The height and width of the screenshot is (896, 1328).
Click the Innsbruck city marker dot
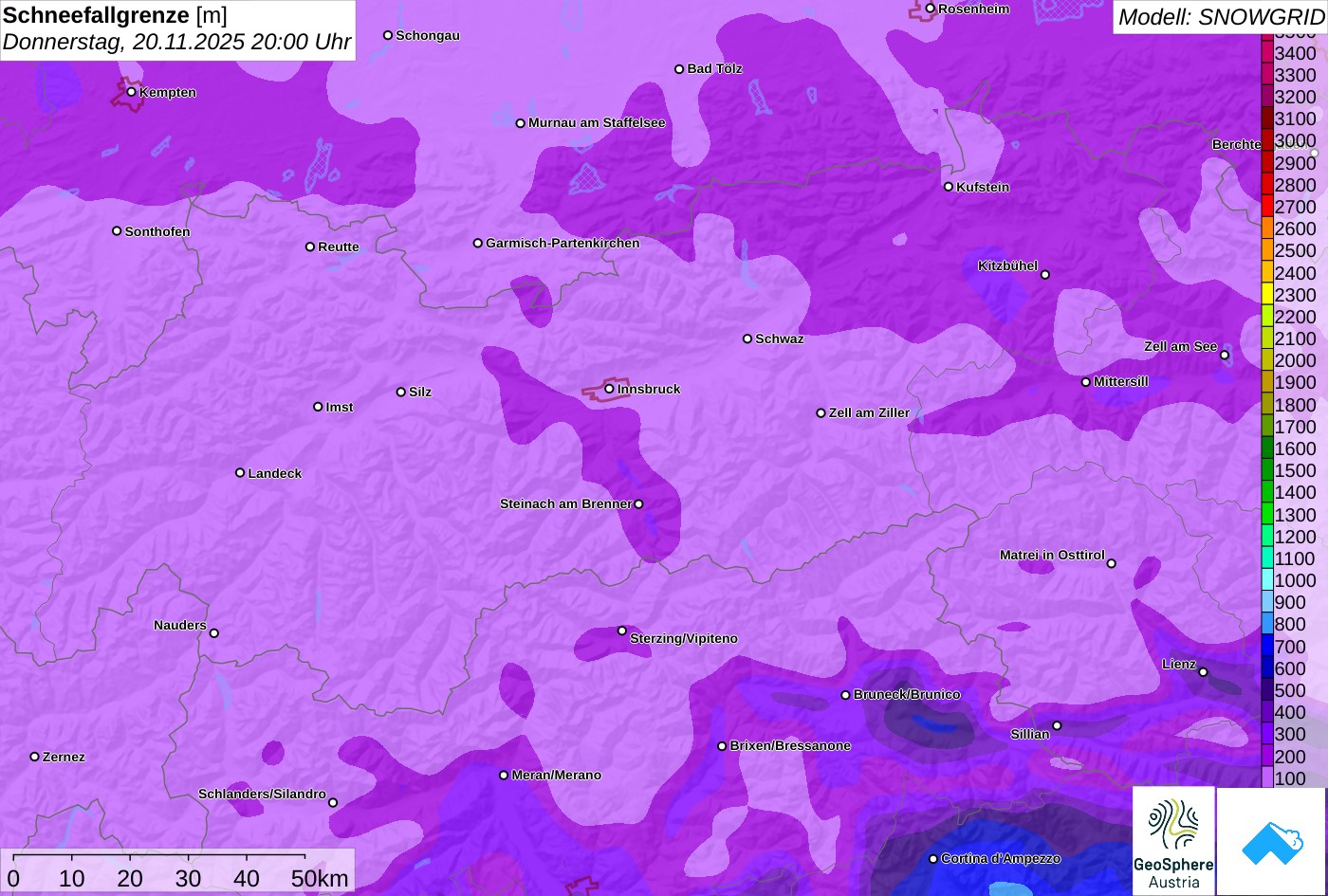pos(609,389)
